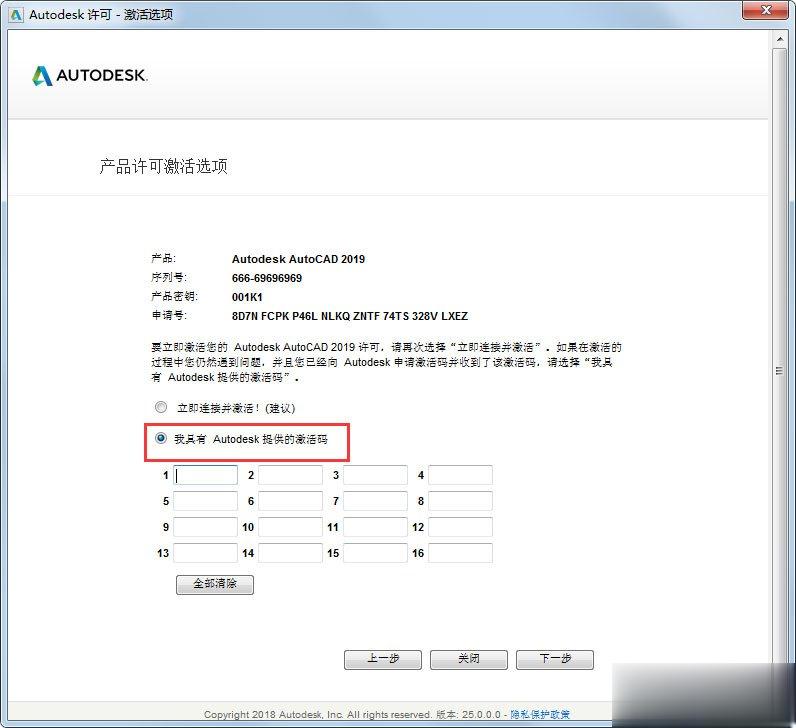The width and height of the screenshot is (796, 728).
Task: Focus activation code field 11
Action: coord(375,527)
